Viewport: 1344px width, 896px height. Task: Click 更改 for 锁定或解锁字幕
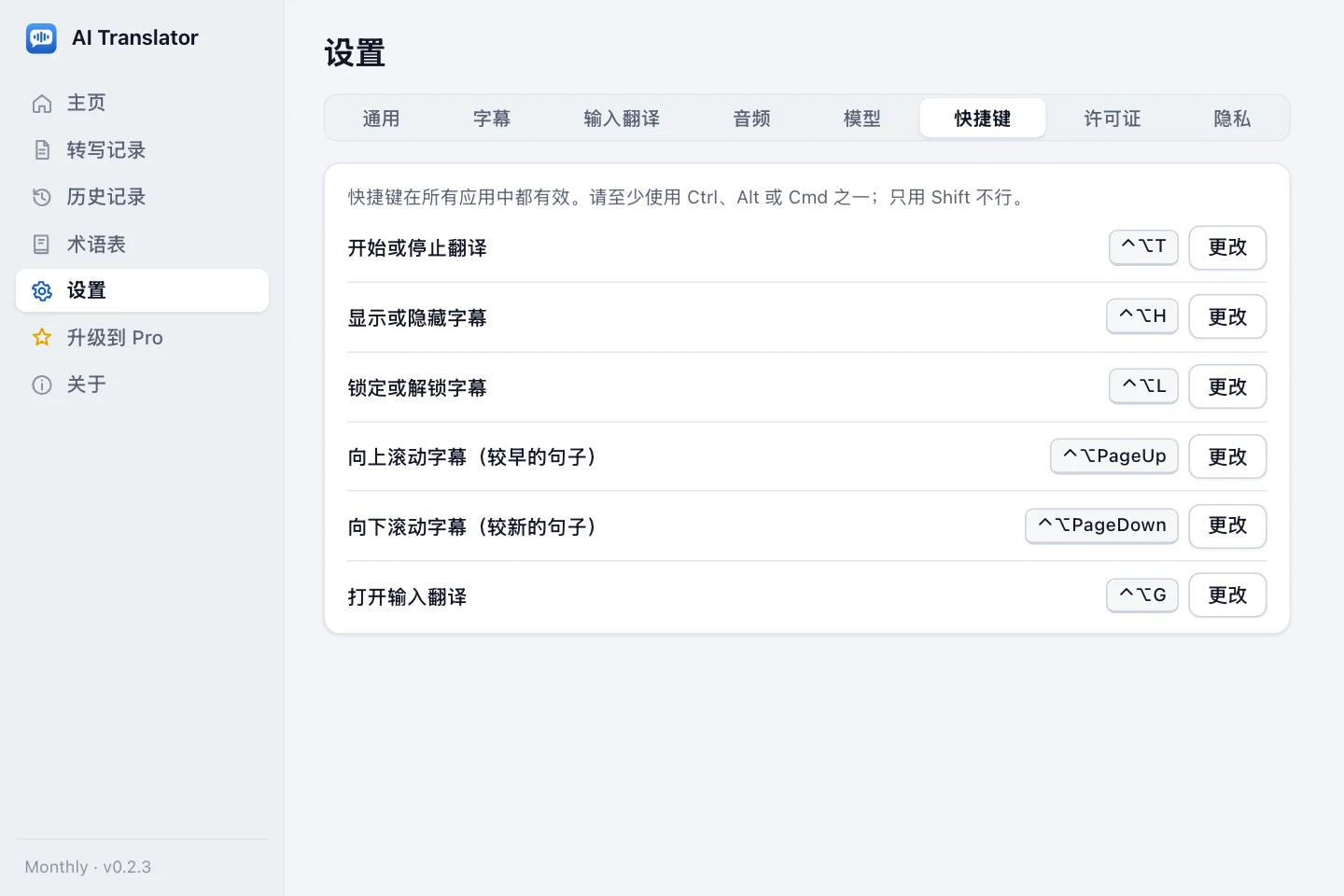1227,386
